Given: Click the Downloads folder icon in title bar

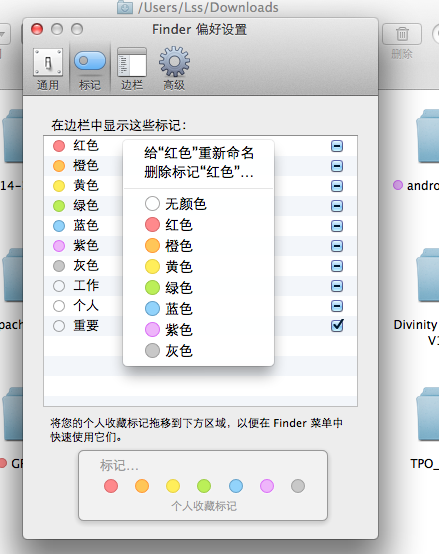Looking at the screenshot, I should pyautogui.click(x=125, y=7).
